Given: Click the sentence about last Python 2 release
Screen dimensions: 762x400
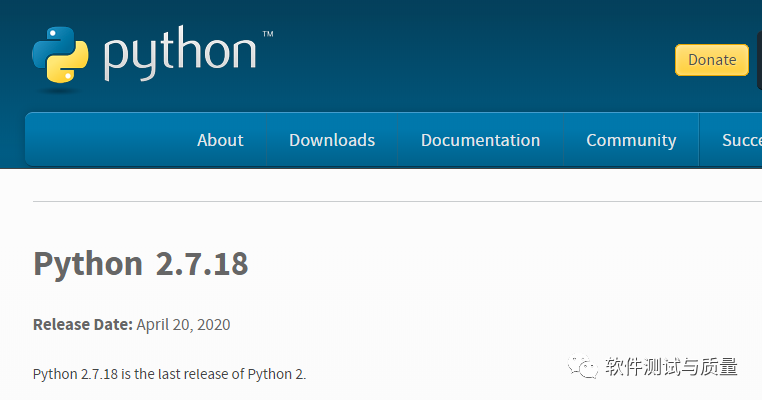Looking at the screenshot, I should pos(169,374).
